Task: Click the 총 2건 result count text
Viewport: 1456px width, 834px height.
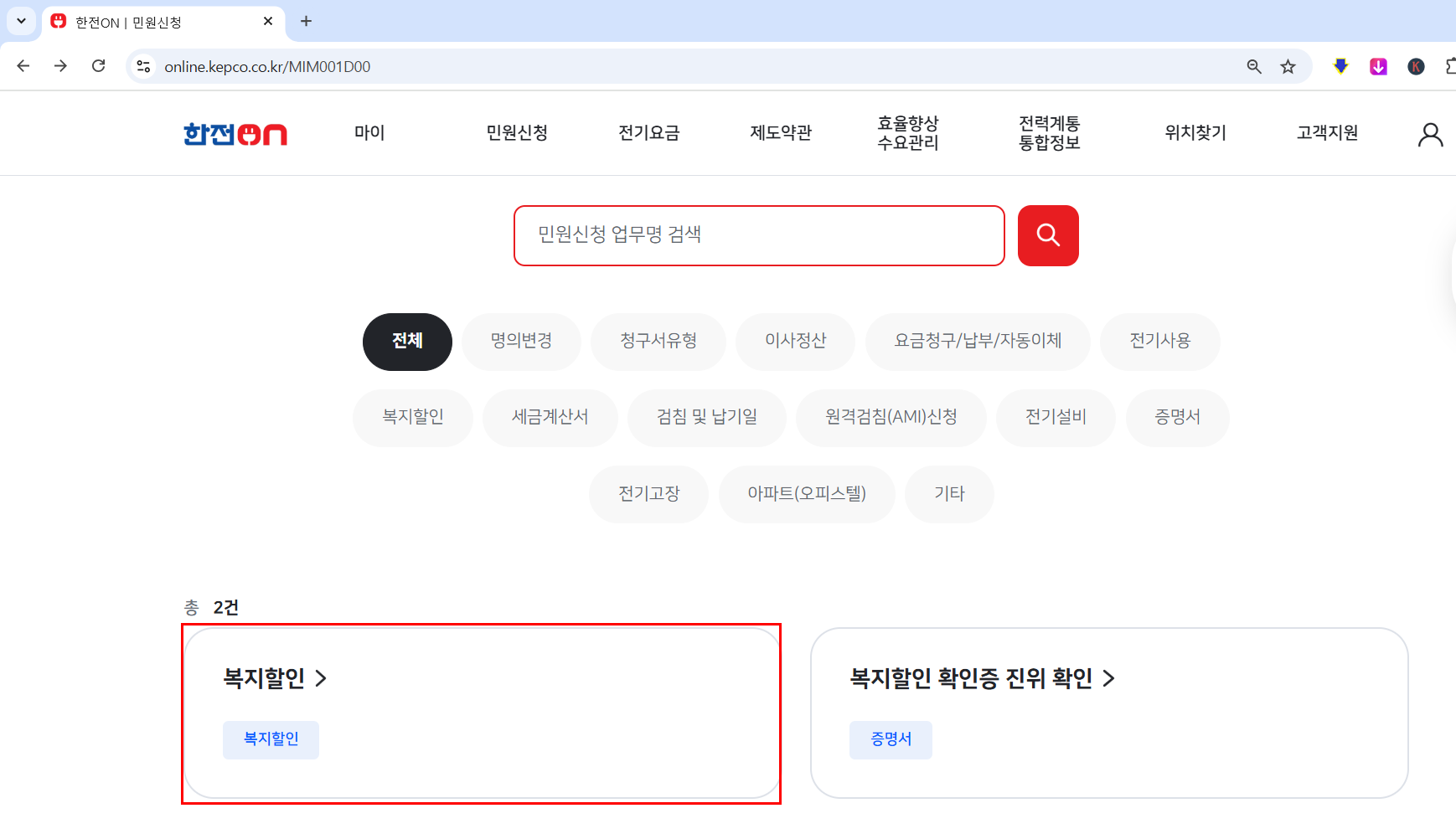Action: [x=212, y=607]
